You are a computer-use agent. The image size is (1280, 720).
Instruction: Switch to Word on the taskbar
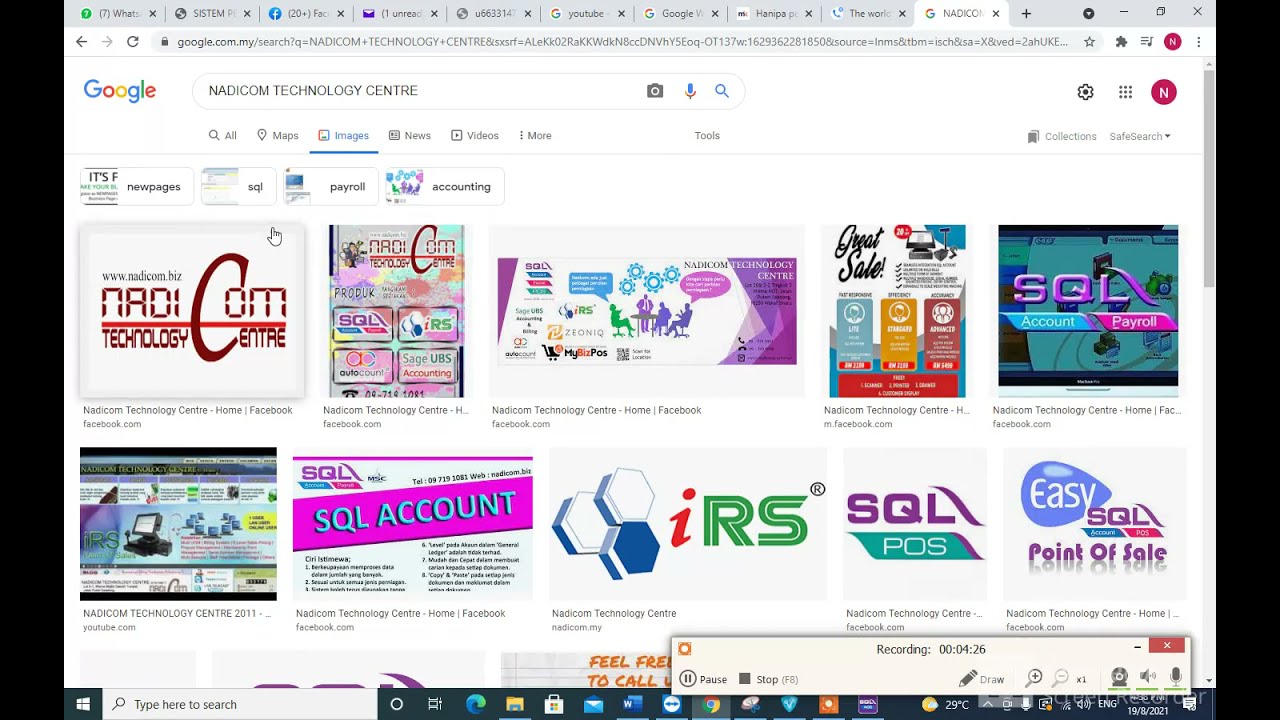[632, 704]
